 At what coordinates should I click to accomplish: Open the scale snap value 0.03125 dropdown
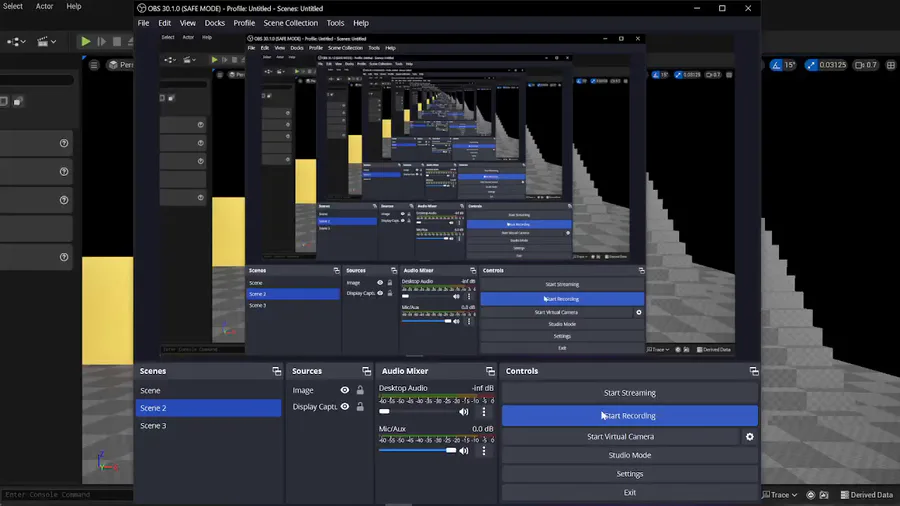833,65
